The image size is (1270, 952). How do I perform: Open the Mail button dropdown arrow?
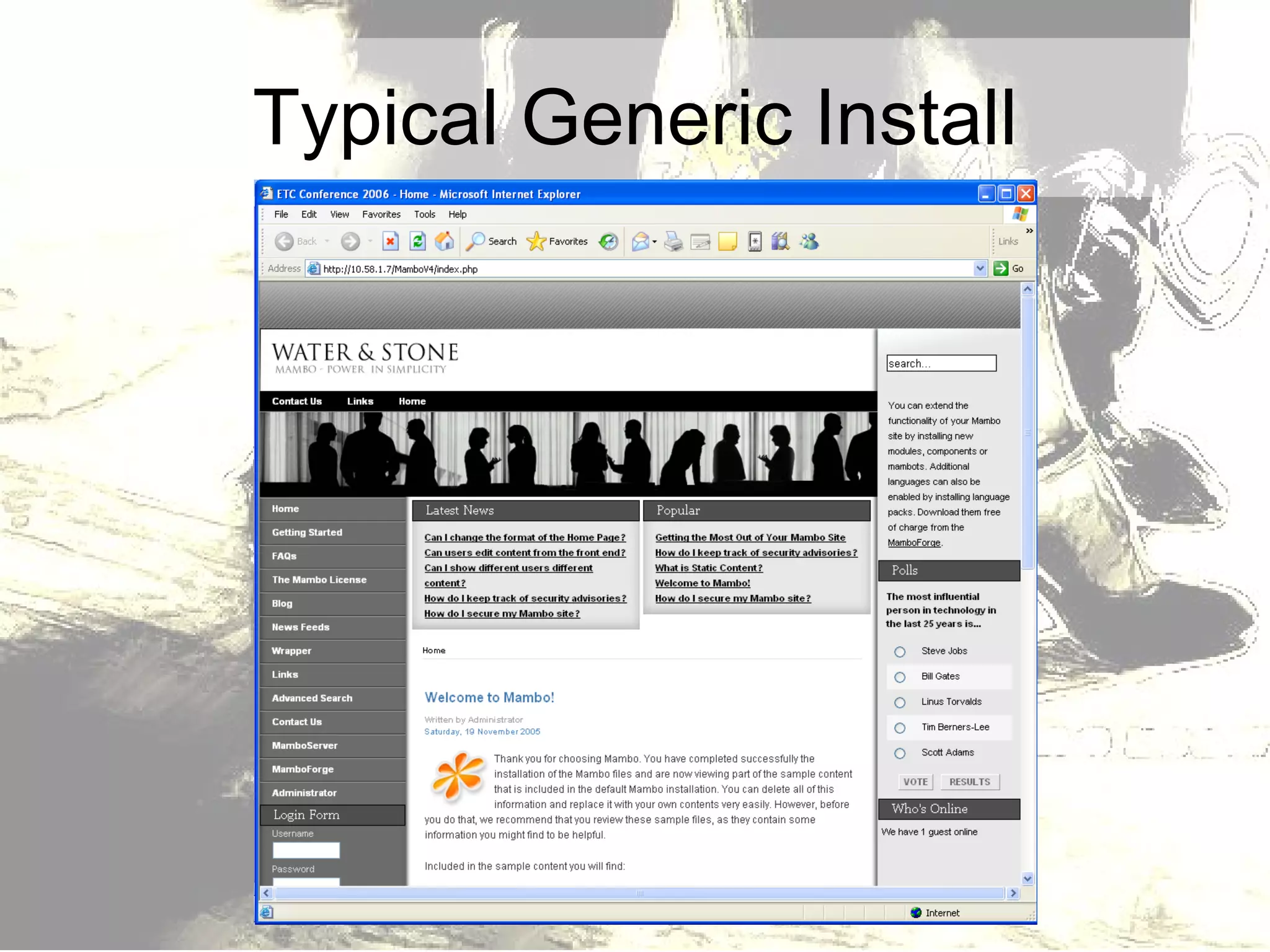(x=655, y=242)
